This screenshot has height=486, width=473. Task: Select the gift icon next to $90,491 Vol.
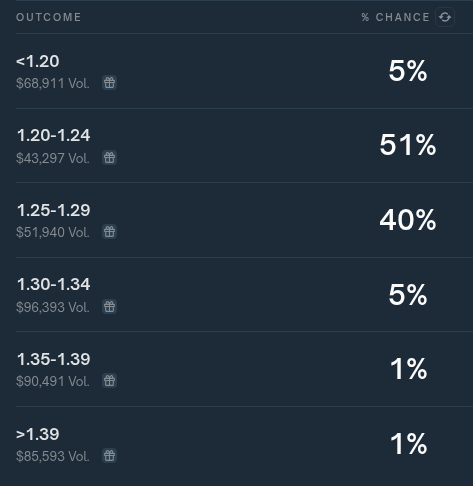point(109,381)
